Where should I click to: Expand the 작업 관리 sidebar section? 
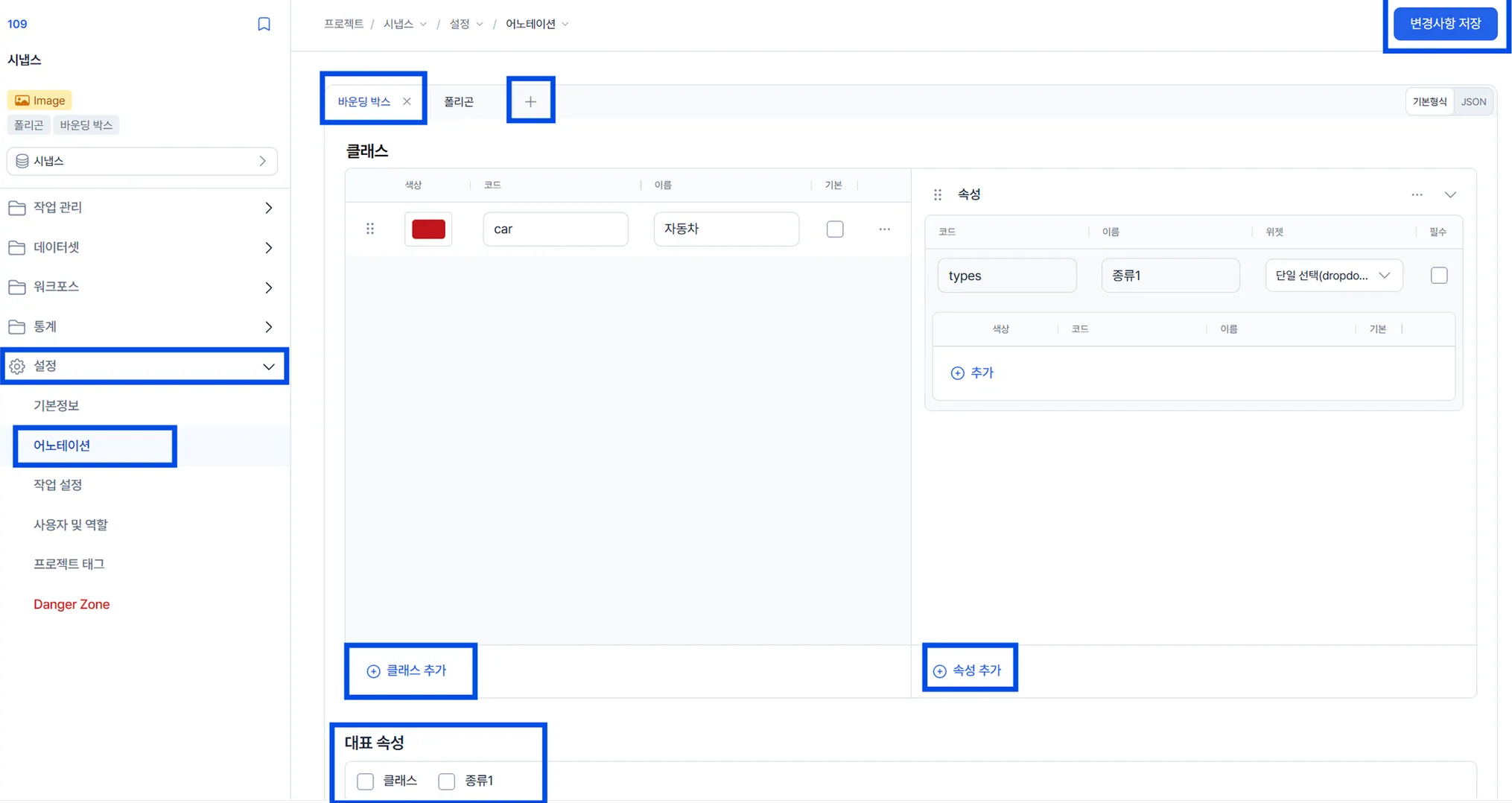269,208
